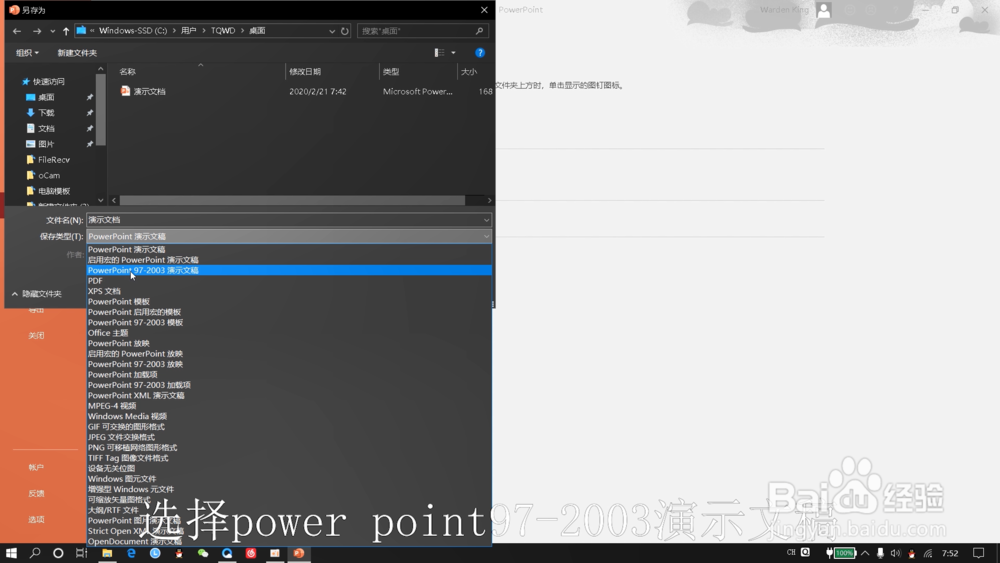Screen dimensions: 1000x563
Task: Choose PowerPoint 模板 format
Action: pos(289,302)
